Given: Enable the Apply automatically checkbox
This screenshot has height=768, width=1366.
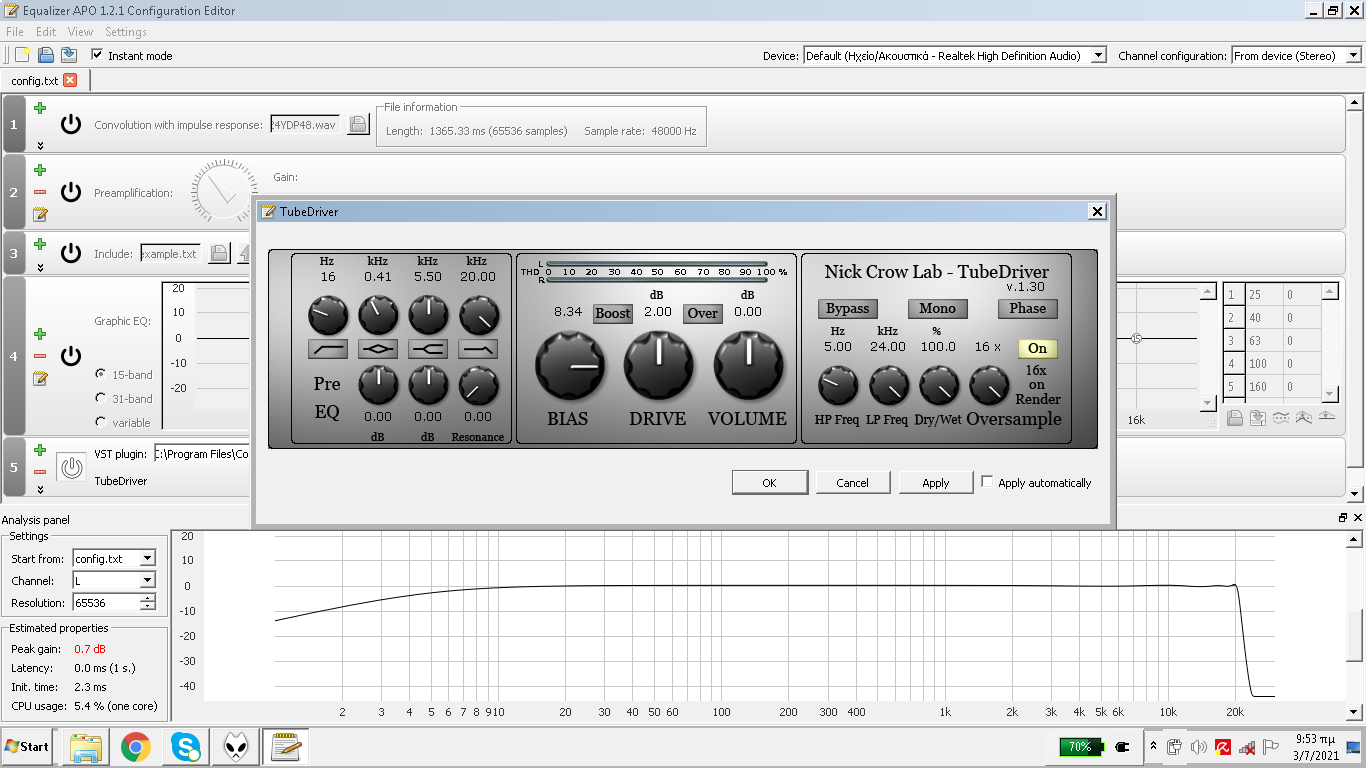Looking at the screenshot, I should (988, 482).
